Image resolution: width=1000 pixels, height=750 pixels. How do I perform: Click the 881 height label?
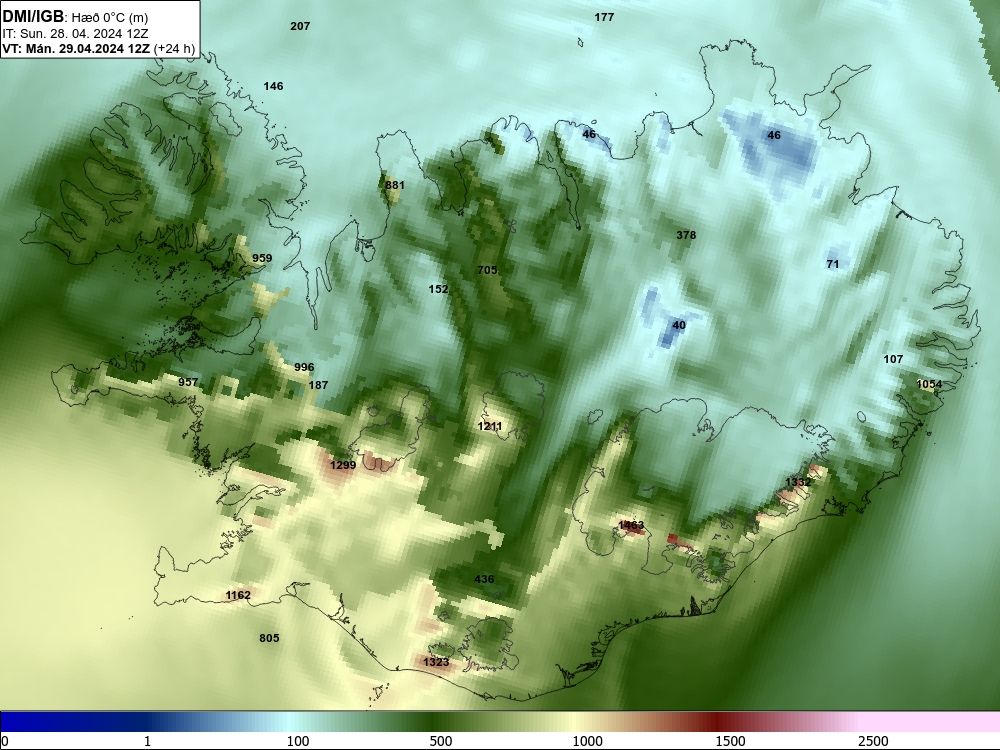coord(395,185)
